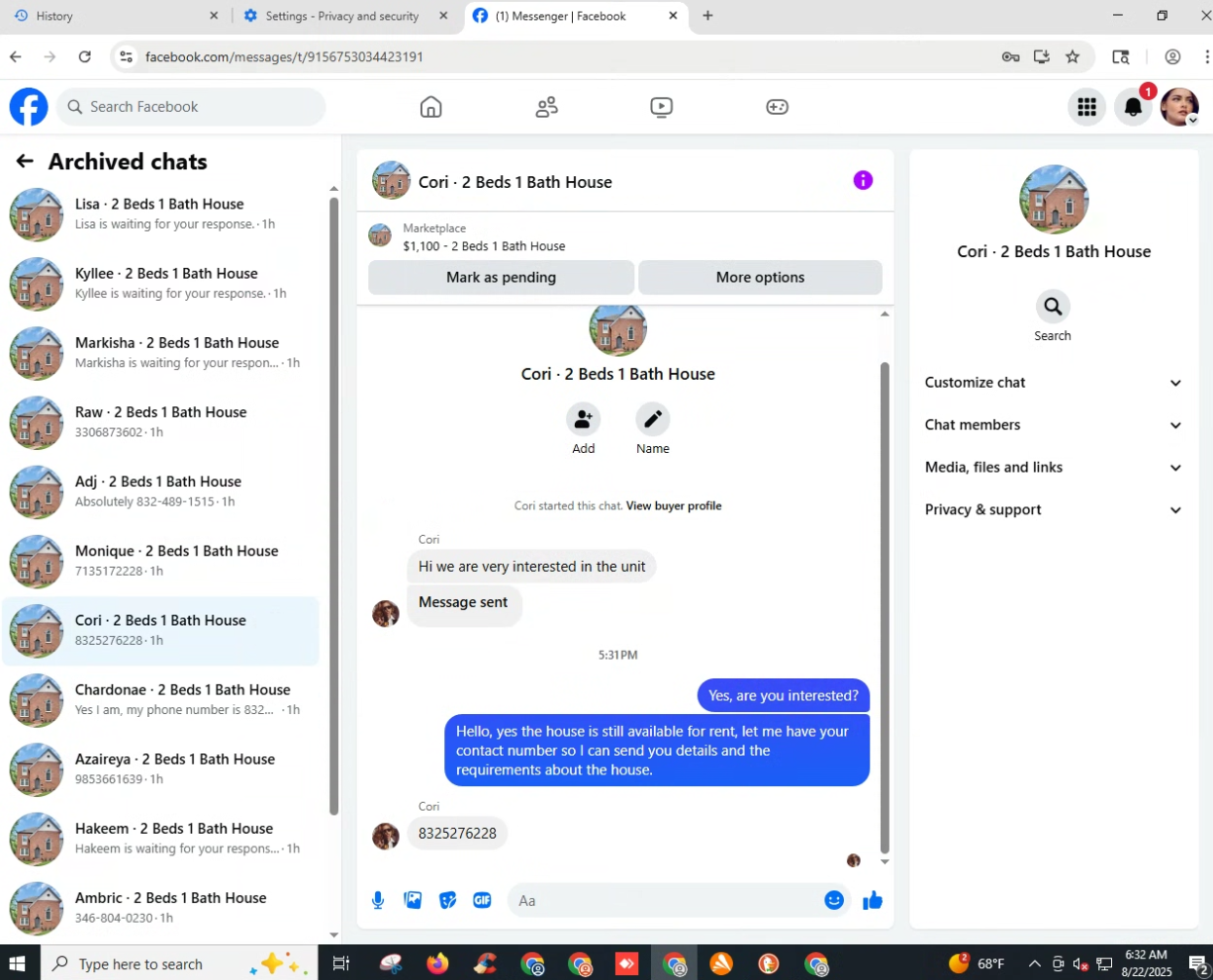The height and width of the screenshot is (980, 1213).
Task: Expand Chat members section
Action: (1053, 425)
